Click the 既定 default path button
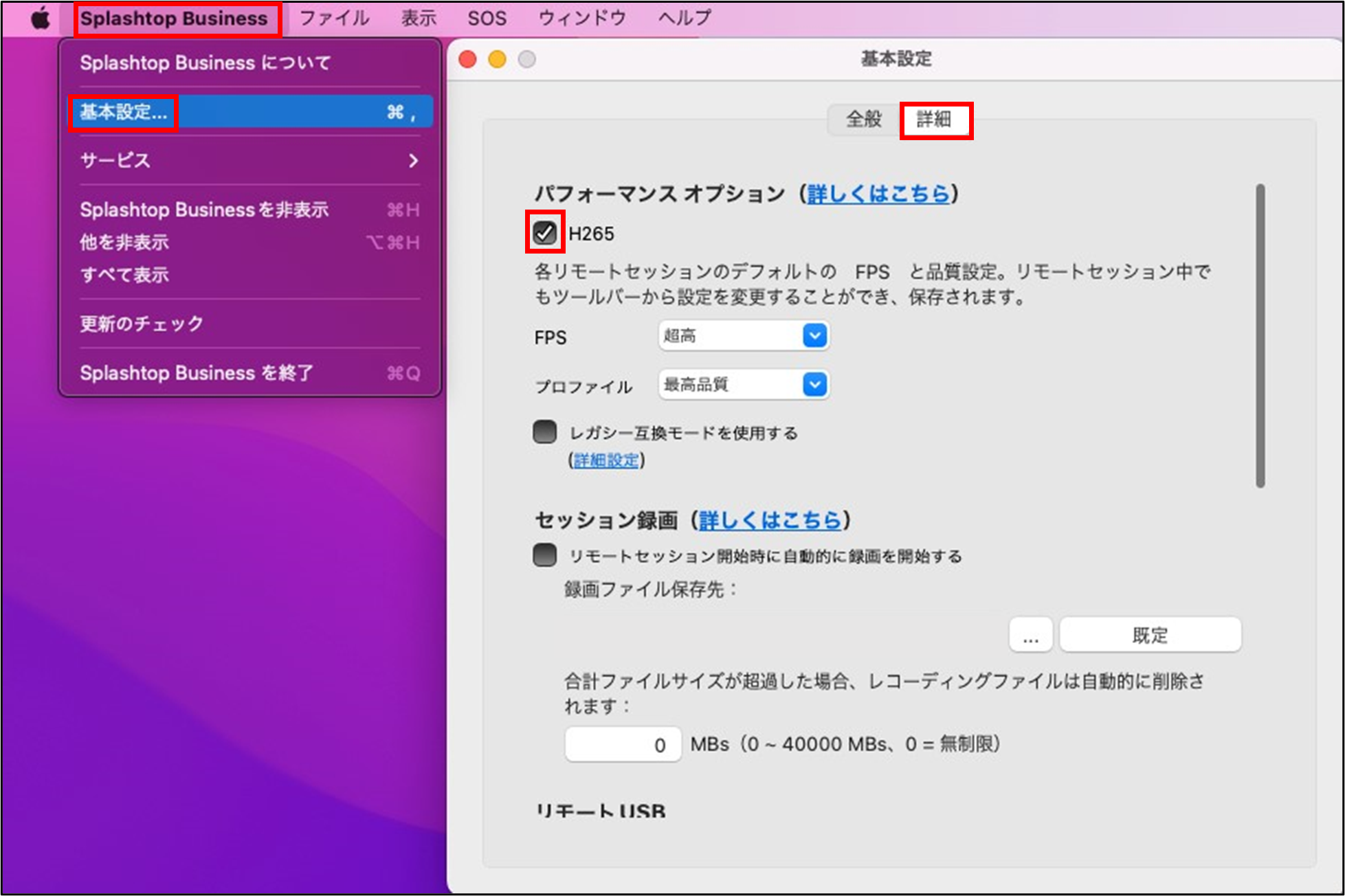Image resolution: width=1345 pixels, height=896 pixels. [x=1150, y=634]
